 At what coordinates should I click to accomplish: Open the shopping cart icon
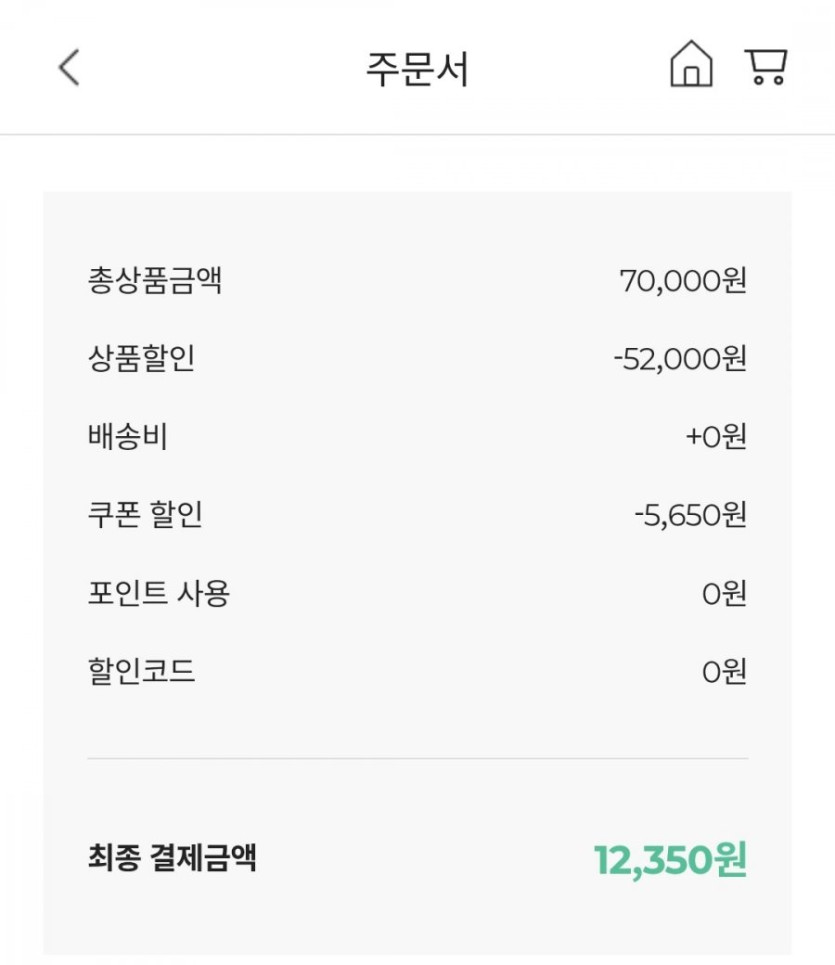coord(766,66)
